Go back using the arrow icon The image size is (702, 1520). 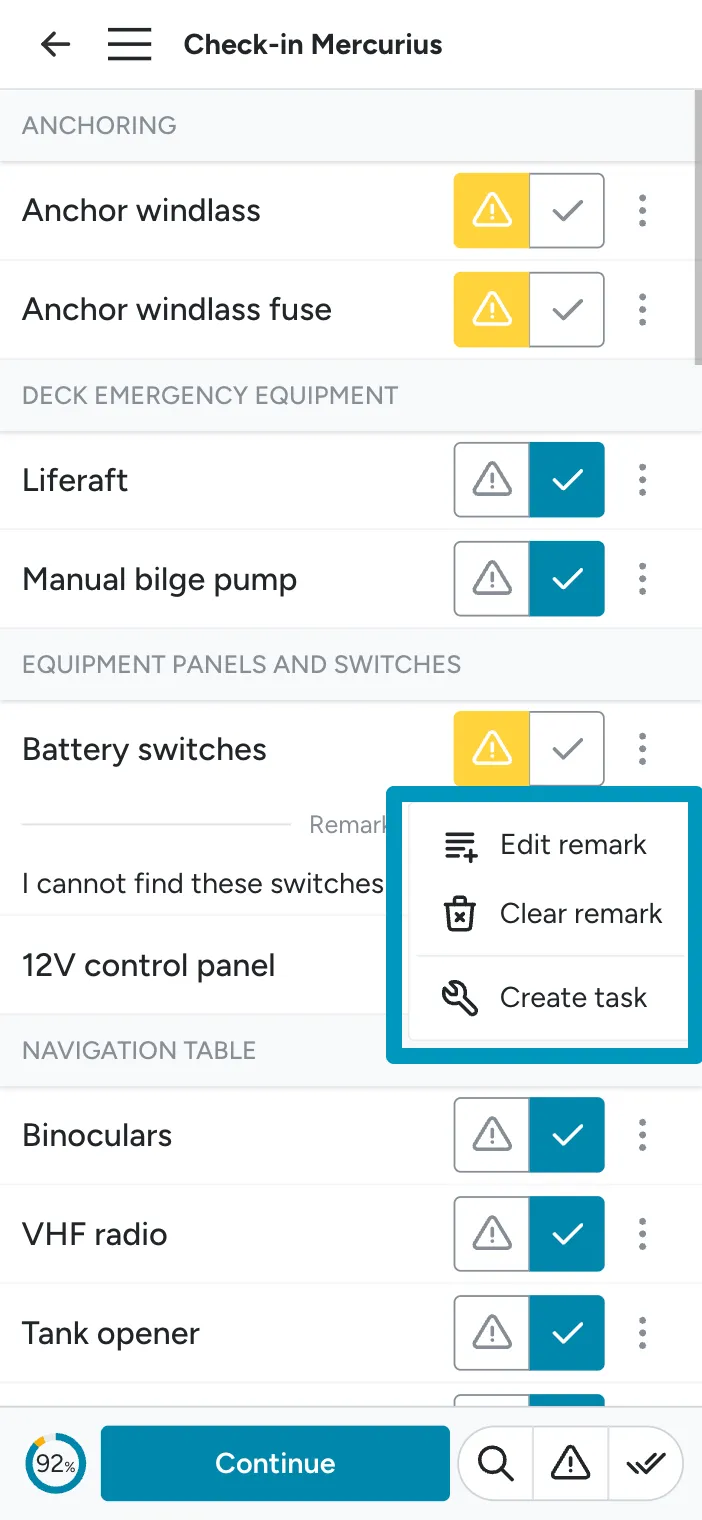click(55, 45)
